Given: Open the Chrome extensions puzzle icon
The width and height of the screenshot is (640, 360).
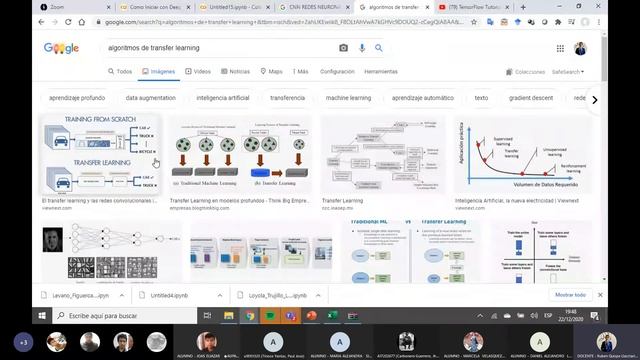Looking at the screenshot, I should click(558, 22).
